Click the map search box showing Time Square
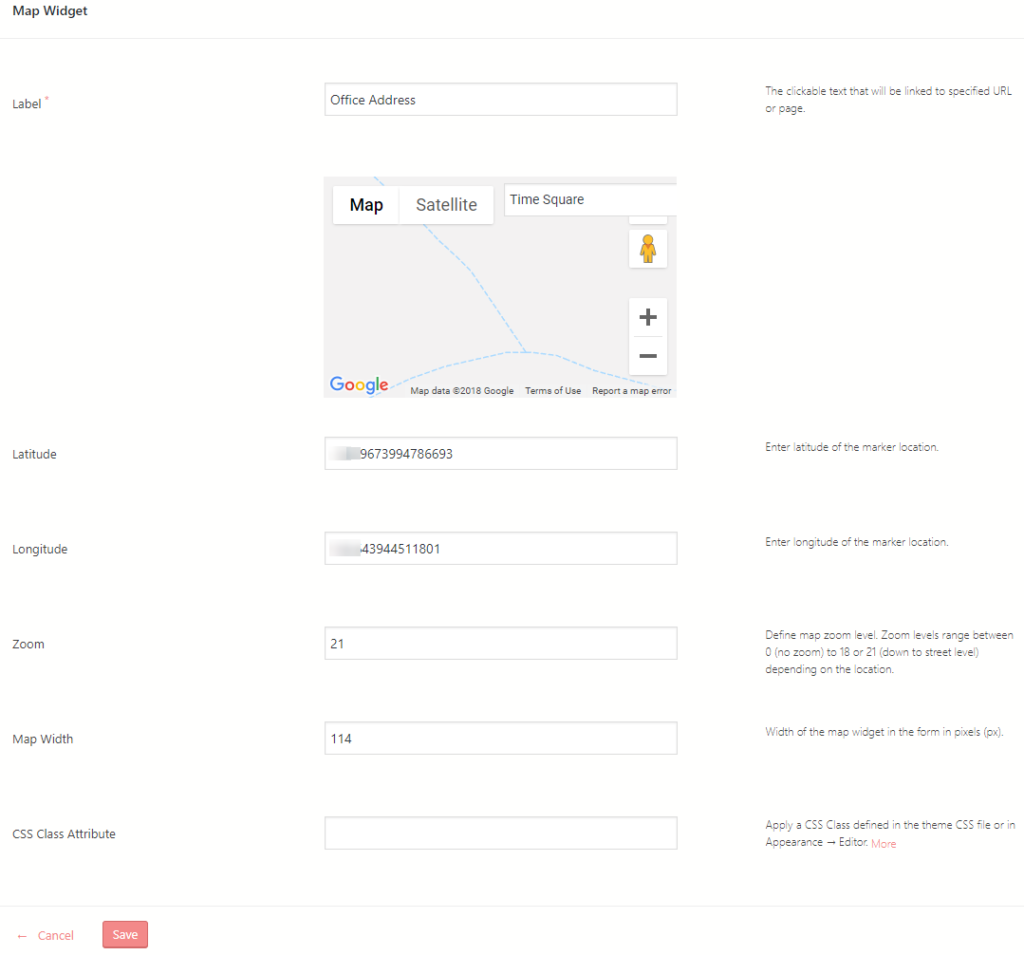Screen dimensions: 1024x955 [589, 199]
